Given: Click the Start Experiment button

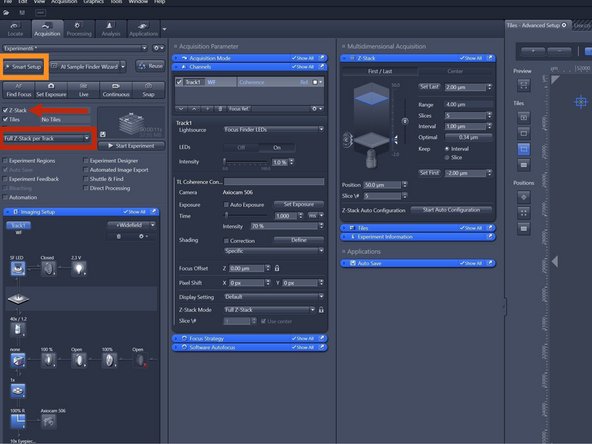Looking at the screenshot, I should pyautogui.click(x=131, y=146).
